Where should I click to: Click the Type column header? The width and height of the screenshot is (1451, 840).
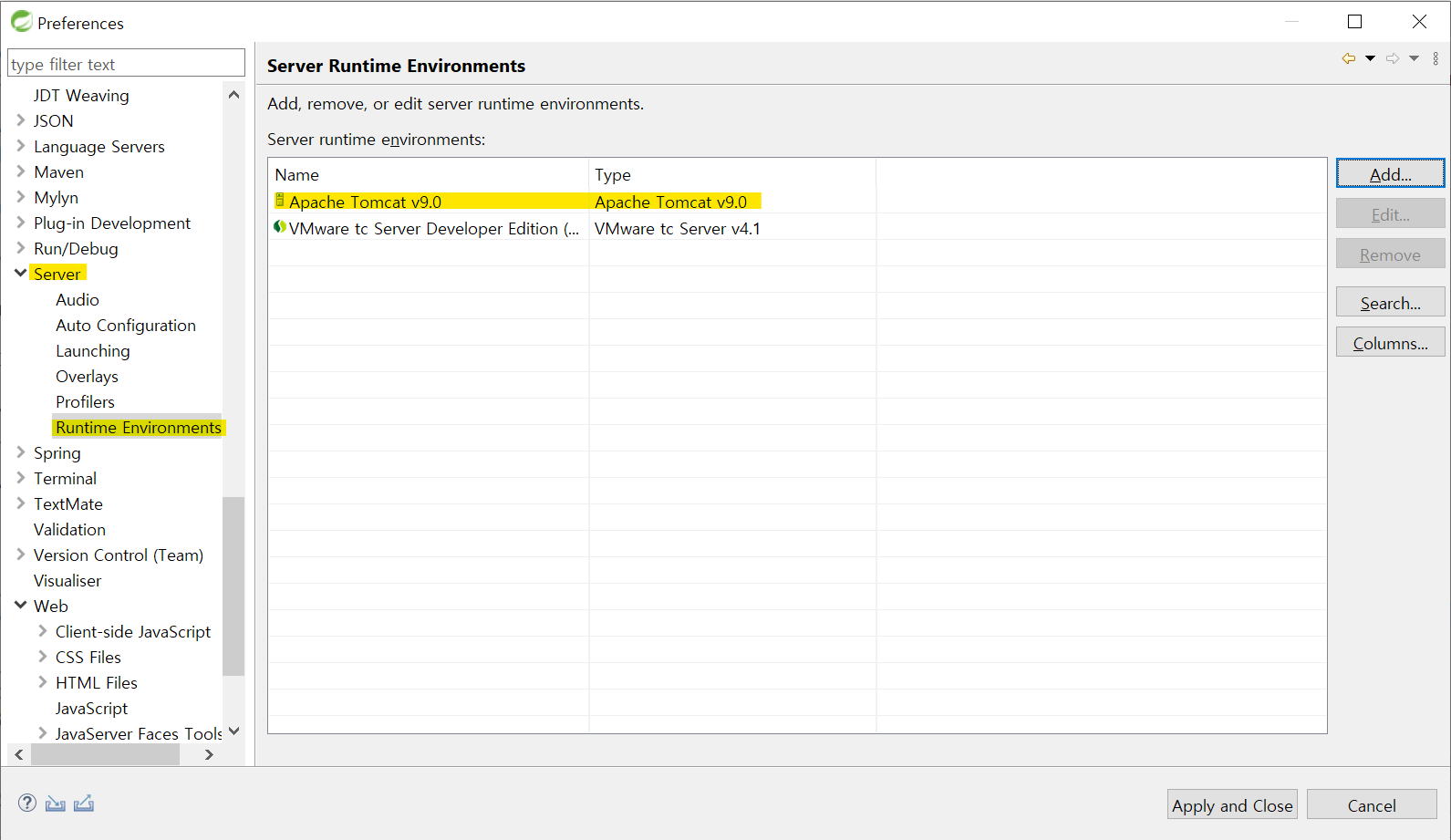(x=732, y=174)
